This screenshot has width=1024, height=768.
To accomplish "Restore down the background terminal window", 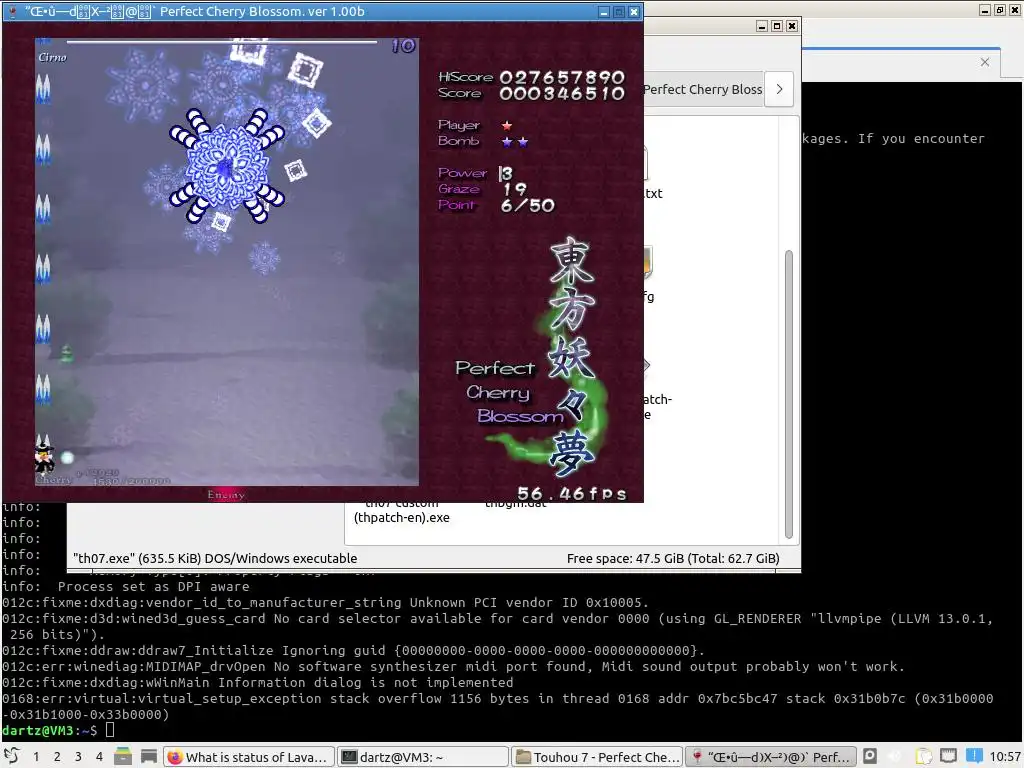I will coord(1000,10).
